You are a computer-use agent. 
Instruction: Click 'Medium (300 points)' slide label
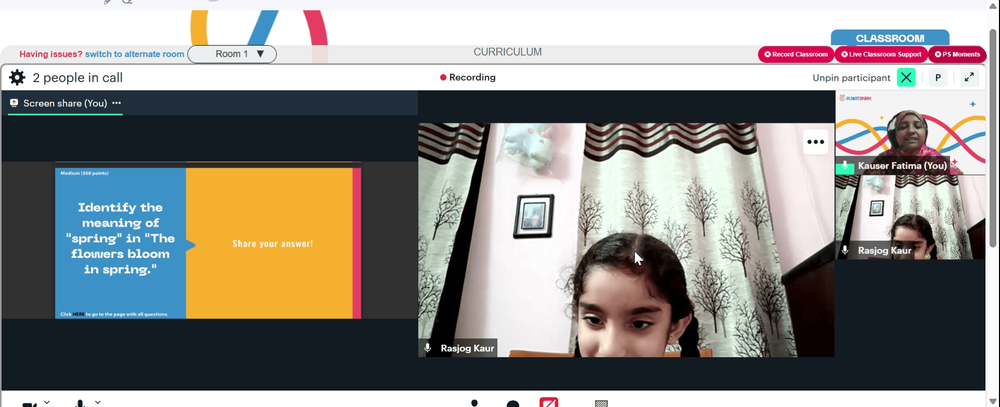(x=84, y=173)
